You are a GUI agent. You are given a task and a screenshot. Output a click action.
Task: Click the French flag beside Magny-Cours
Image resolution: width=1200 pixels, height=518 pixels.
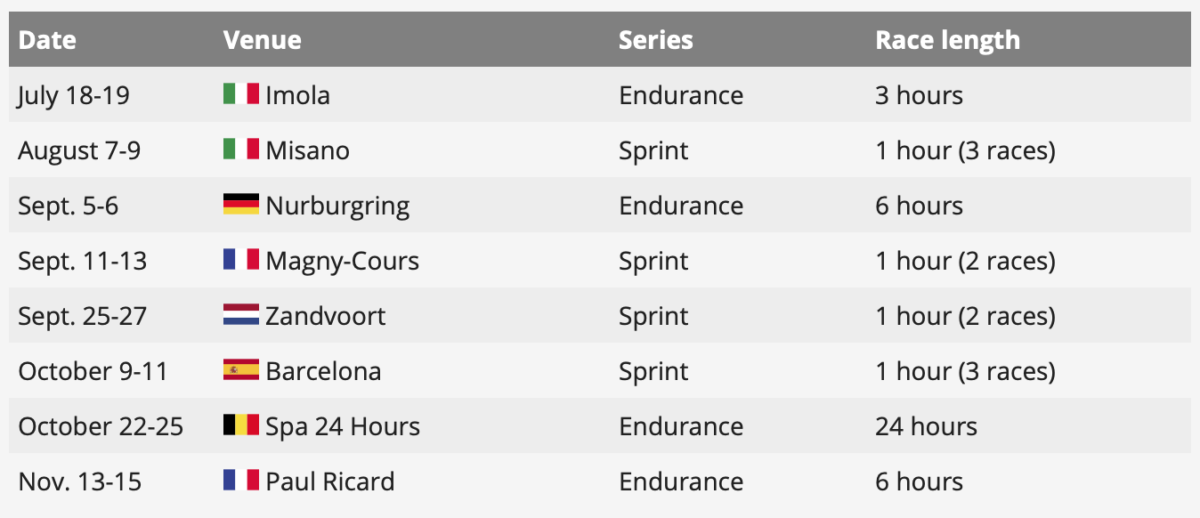[241, 260]
